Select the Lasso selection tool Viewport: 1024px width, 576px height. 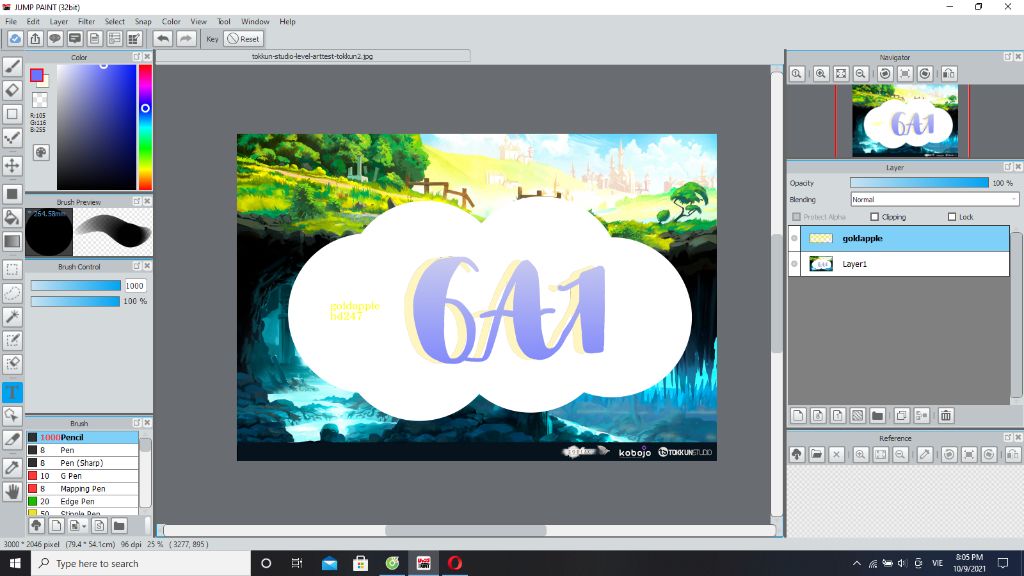point(12,293)
